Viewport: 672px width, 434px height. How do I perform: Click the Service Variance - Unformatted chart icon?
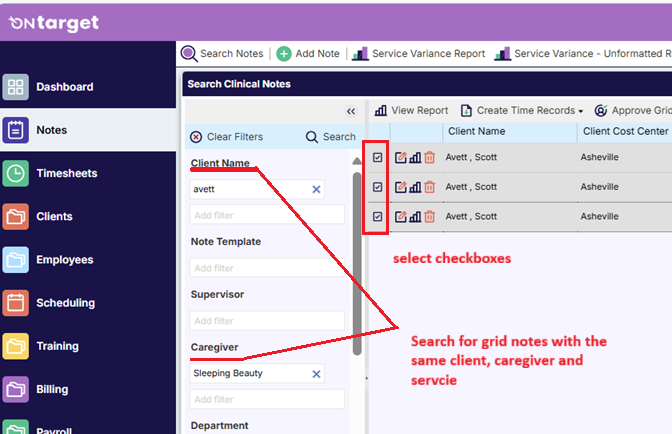tap(502, 54)
